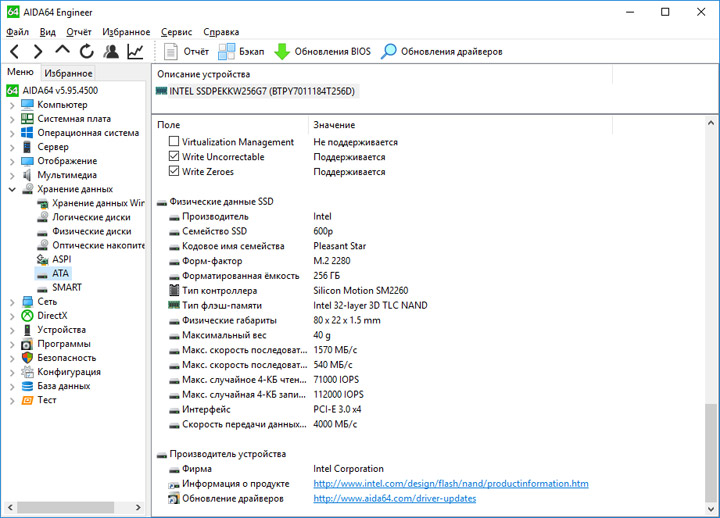Screen dimensions: 720x518
Task: Select the AIDA64 v5.95.4500 root node
Action: pyautogui.click(x=60, y=90)
